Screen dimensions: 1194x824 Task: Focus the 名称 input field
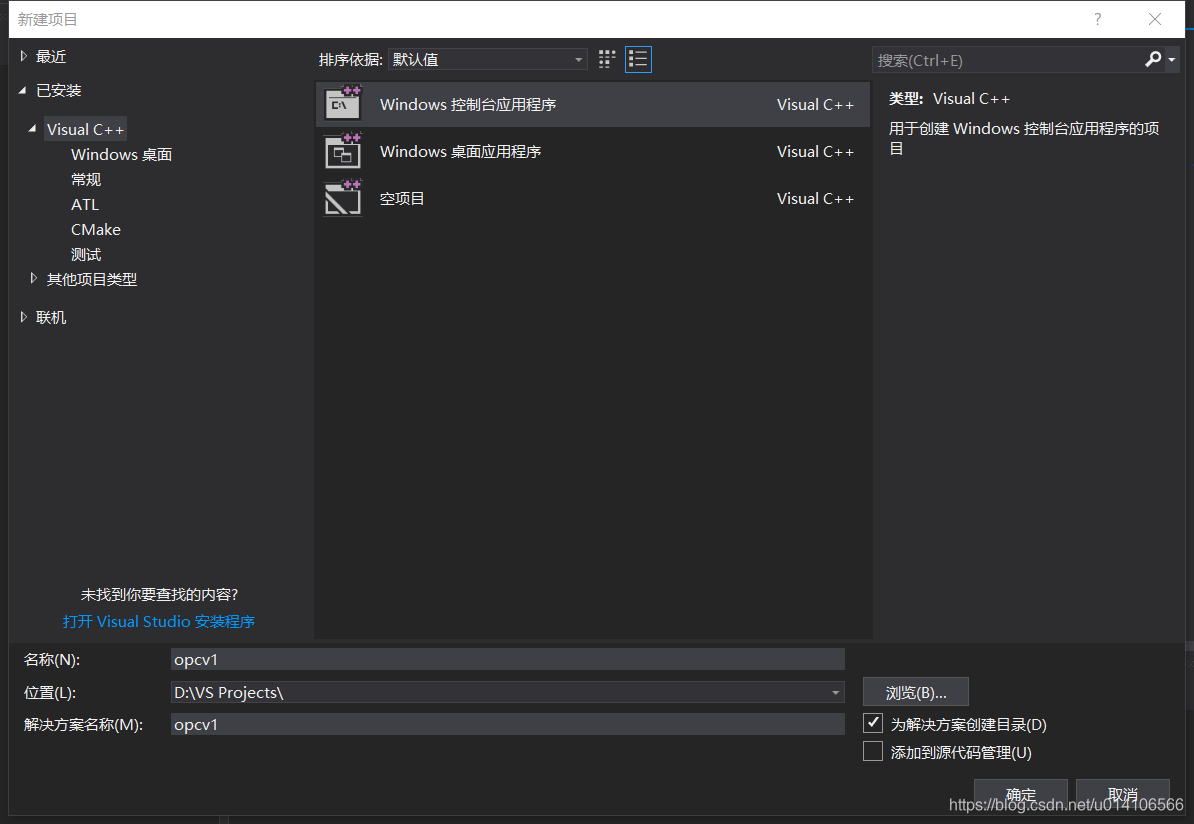[x=508, y=660]
